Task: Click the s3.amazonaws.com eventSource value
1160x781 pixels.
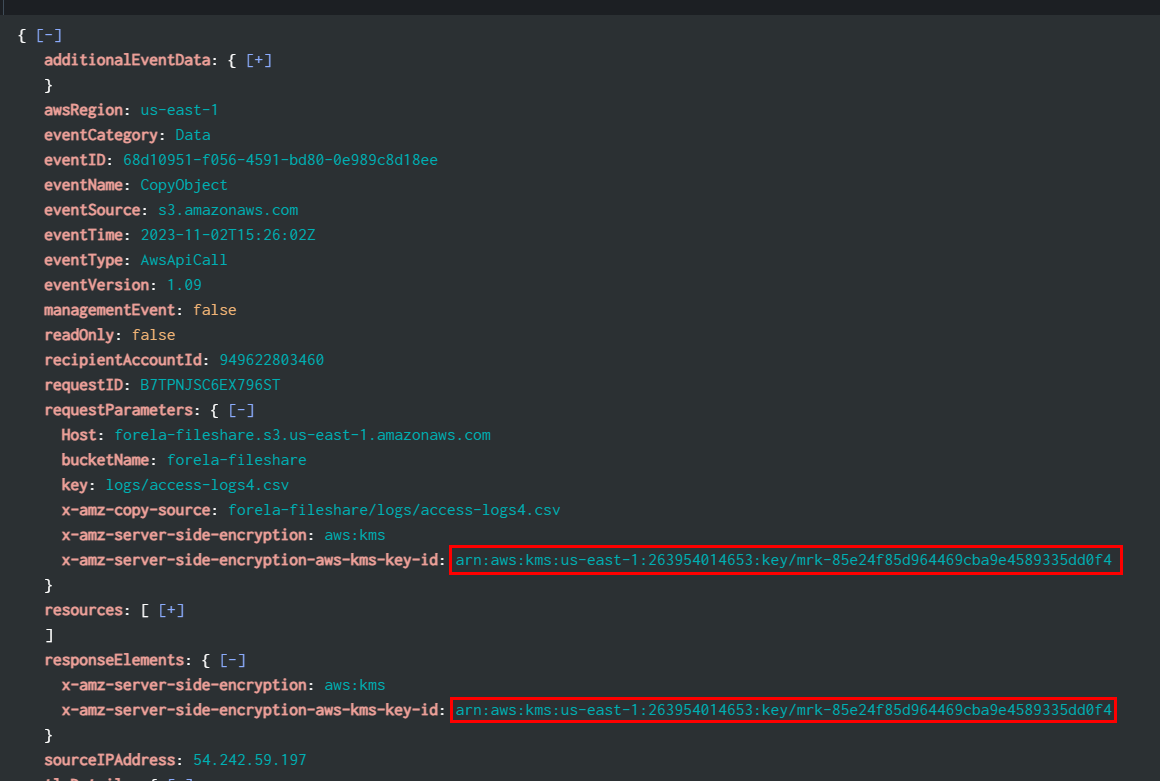Action: (x=228, y=210)
